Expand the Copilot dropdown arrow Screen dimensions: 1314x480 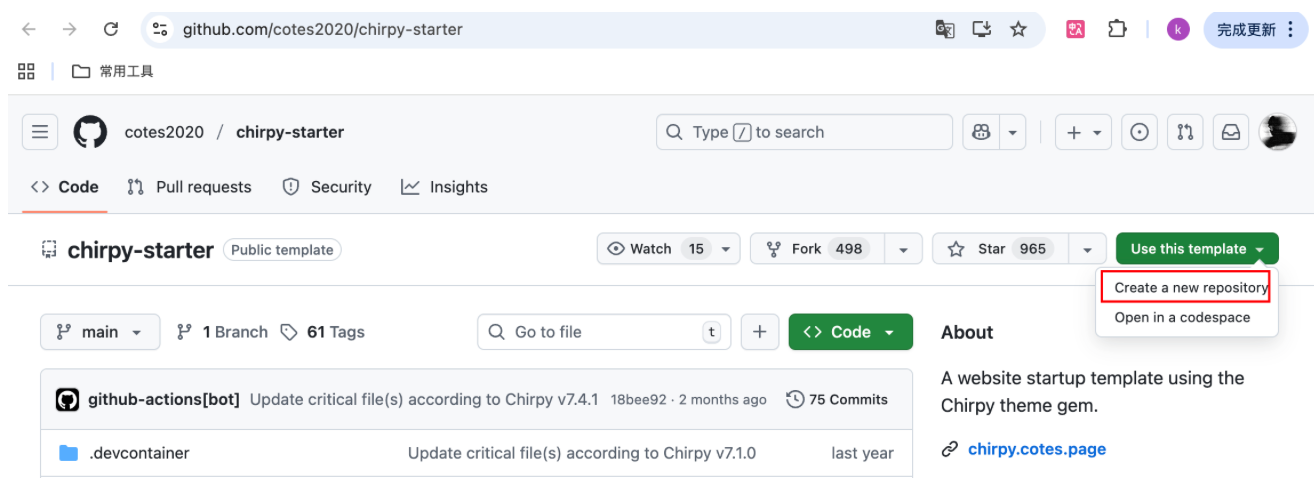coord(1014,132)
